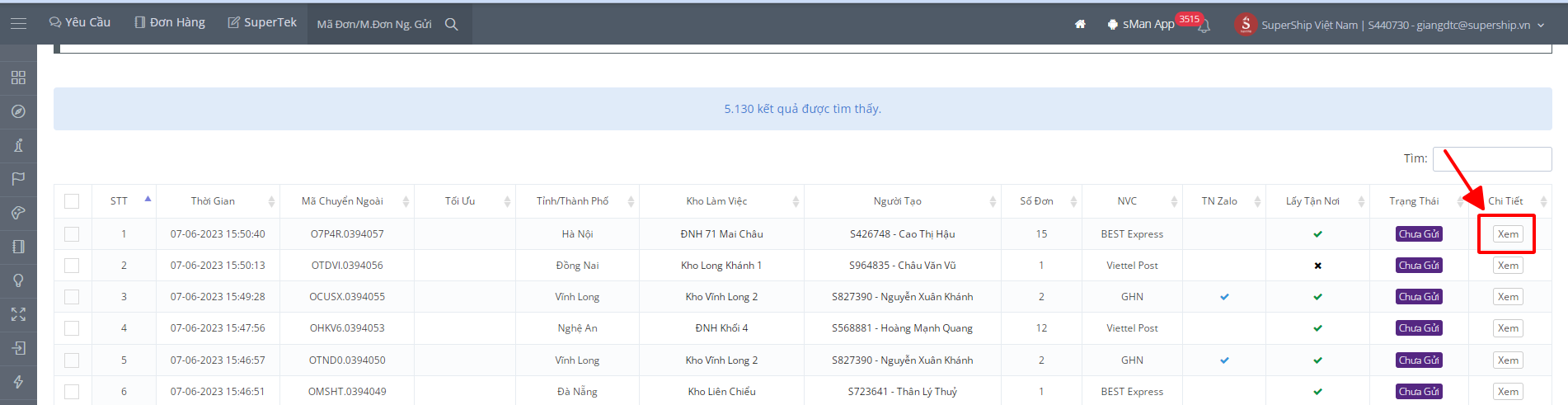Select cell Kho Long Khánh 1
Screen dimensions: 1568x405
721,266
